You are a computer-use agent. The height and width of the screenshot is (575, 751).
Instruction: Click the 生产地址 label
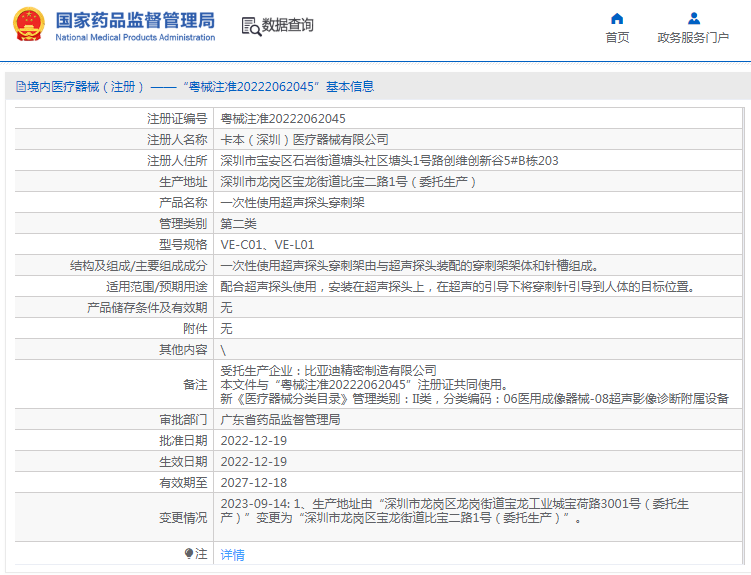coord(183,182)
